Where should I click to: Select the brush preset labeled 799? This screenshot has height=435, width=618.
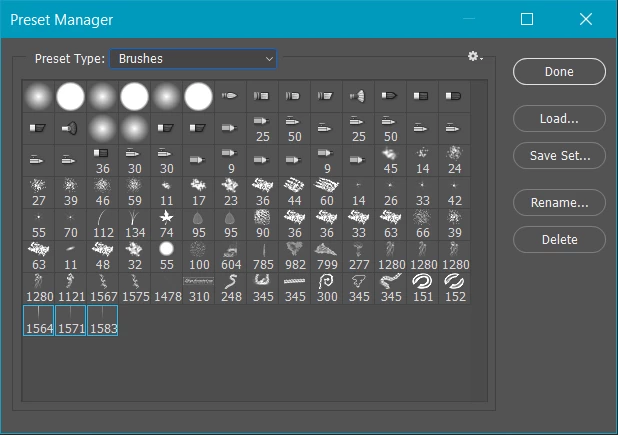click(326, 257)
